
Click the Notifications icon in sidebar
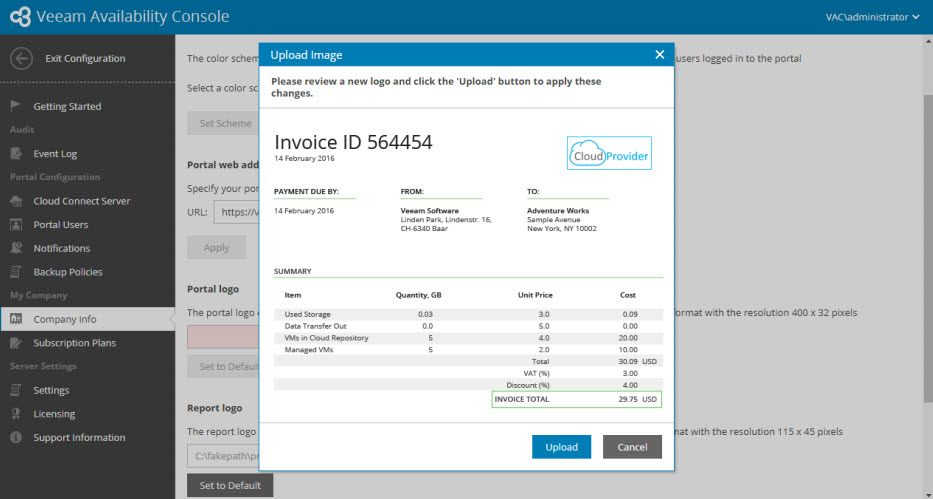pyautogui.click(x=16, y=248)
